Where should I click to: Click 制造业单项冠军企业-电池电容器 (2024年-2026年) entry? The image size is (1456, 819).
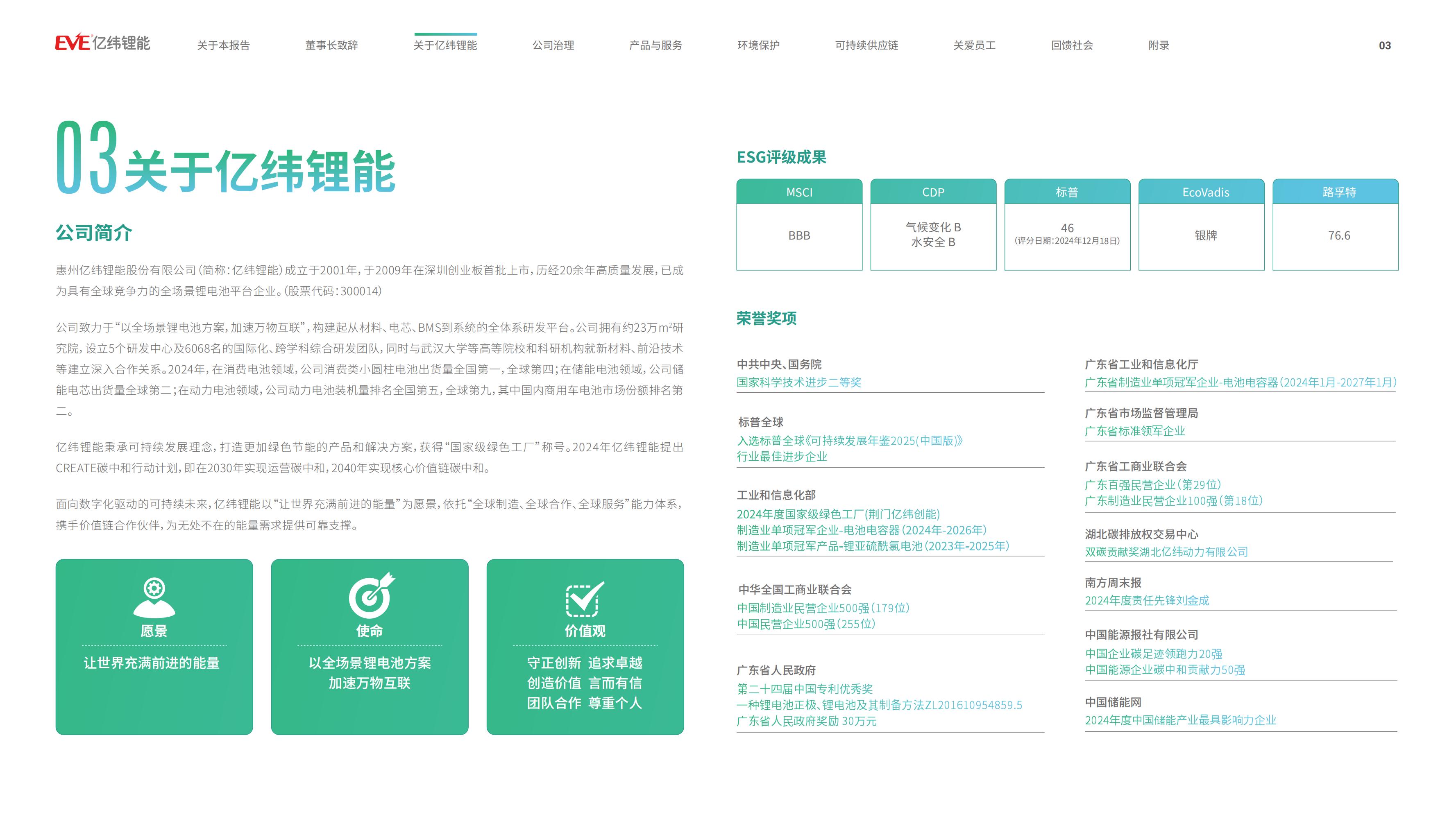(x=862, y=530)
